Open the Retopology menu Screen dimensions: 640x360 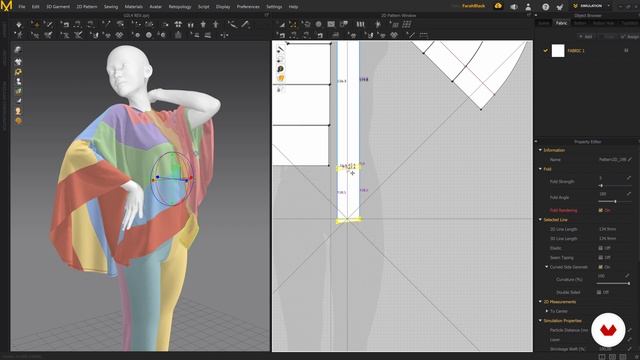180,7
